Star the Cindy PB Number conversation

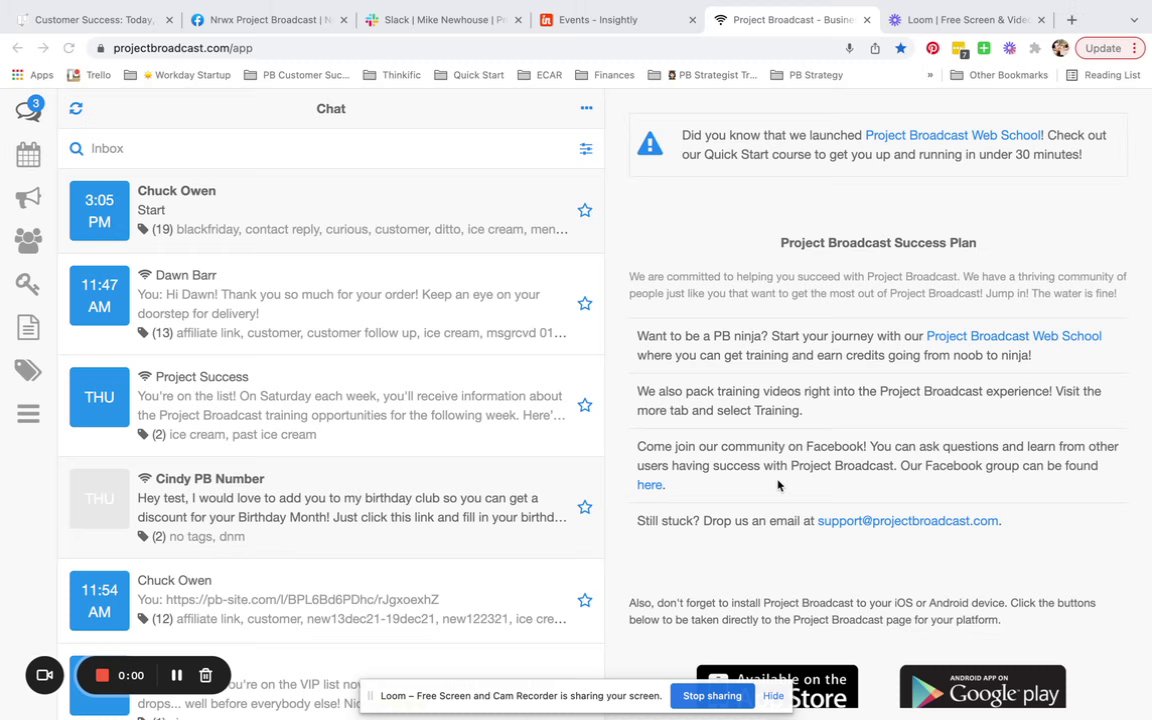(585, 507)
